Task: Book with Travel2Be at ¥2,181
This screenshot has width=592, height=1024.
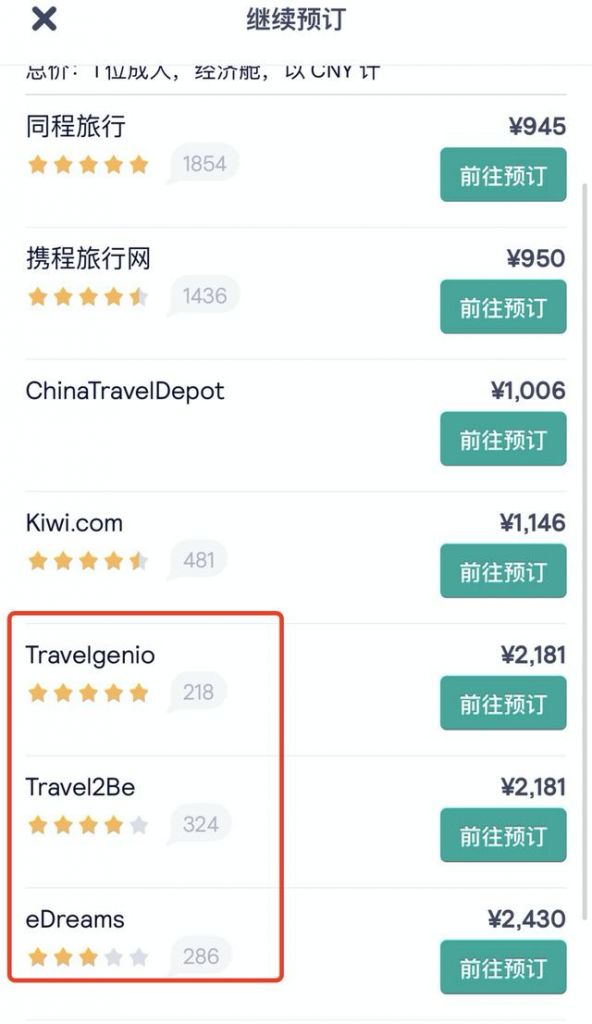Action: point(503,835)
